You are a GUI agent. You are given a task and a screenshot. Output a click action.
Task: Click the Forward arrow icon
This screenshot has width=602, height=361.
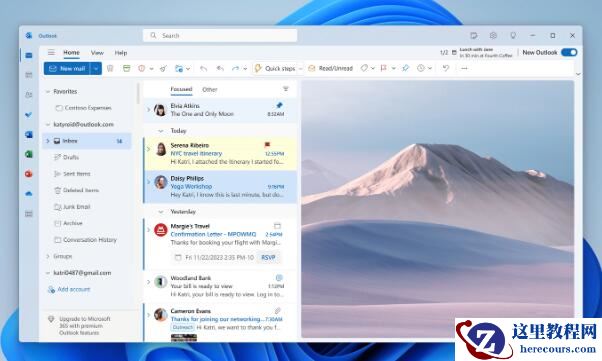point(235,68)
